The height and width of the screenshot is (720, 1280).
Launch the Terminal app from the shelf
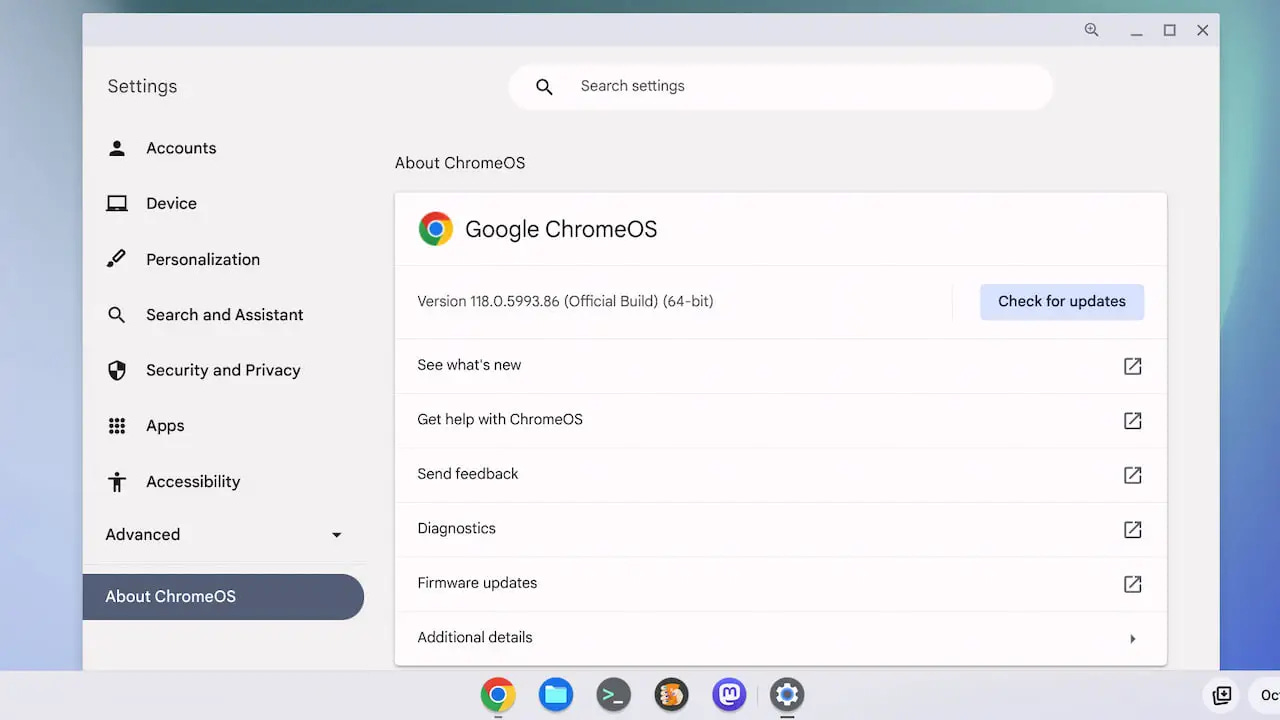[614, 694]
